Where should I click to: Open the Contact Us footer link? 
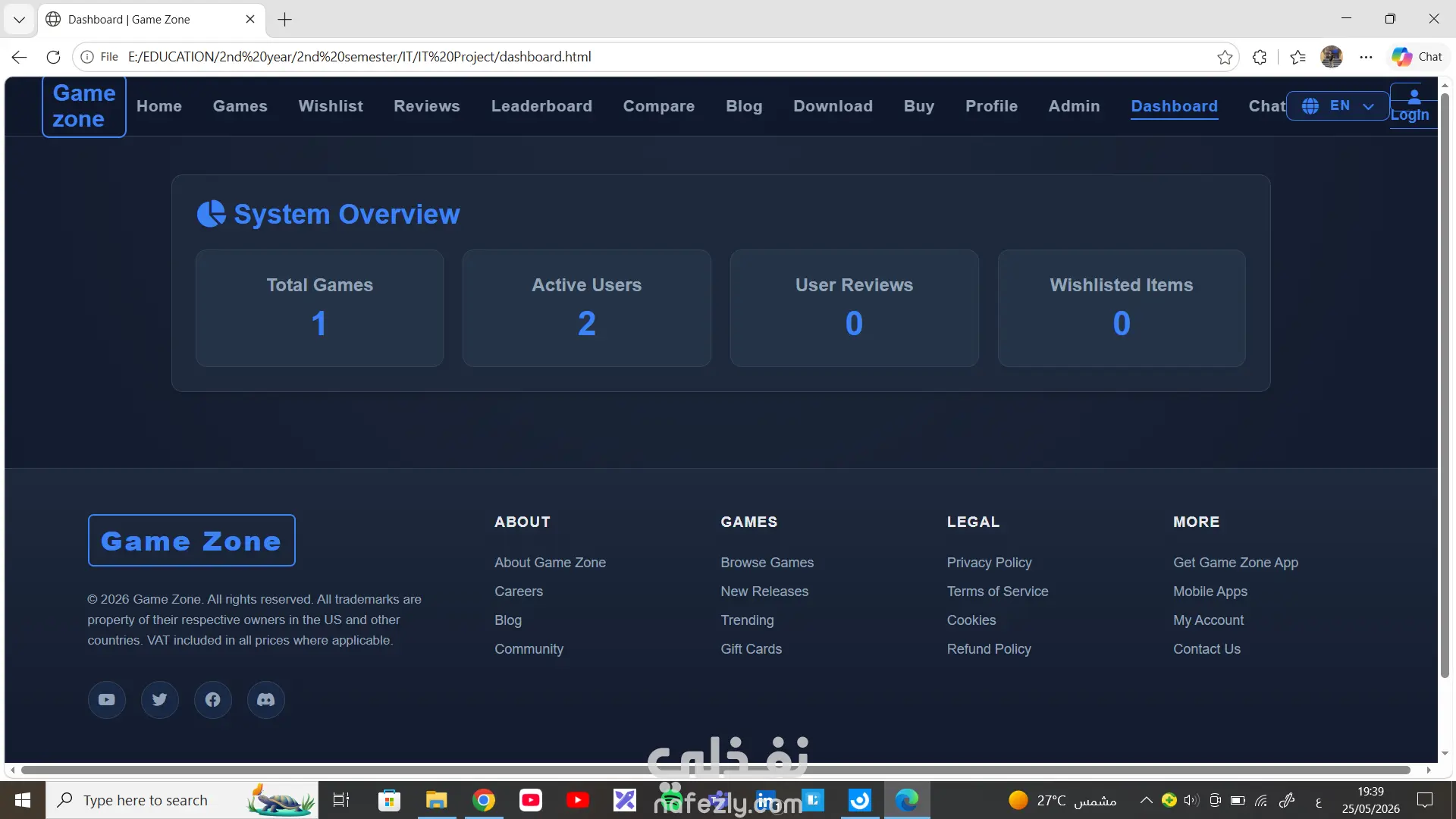click(1207, 649)
